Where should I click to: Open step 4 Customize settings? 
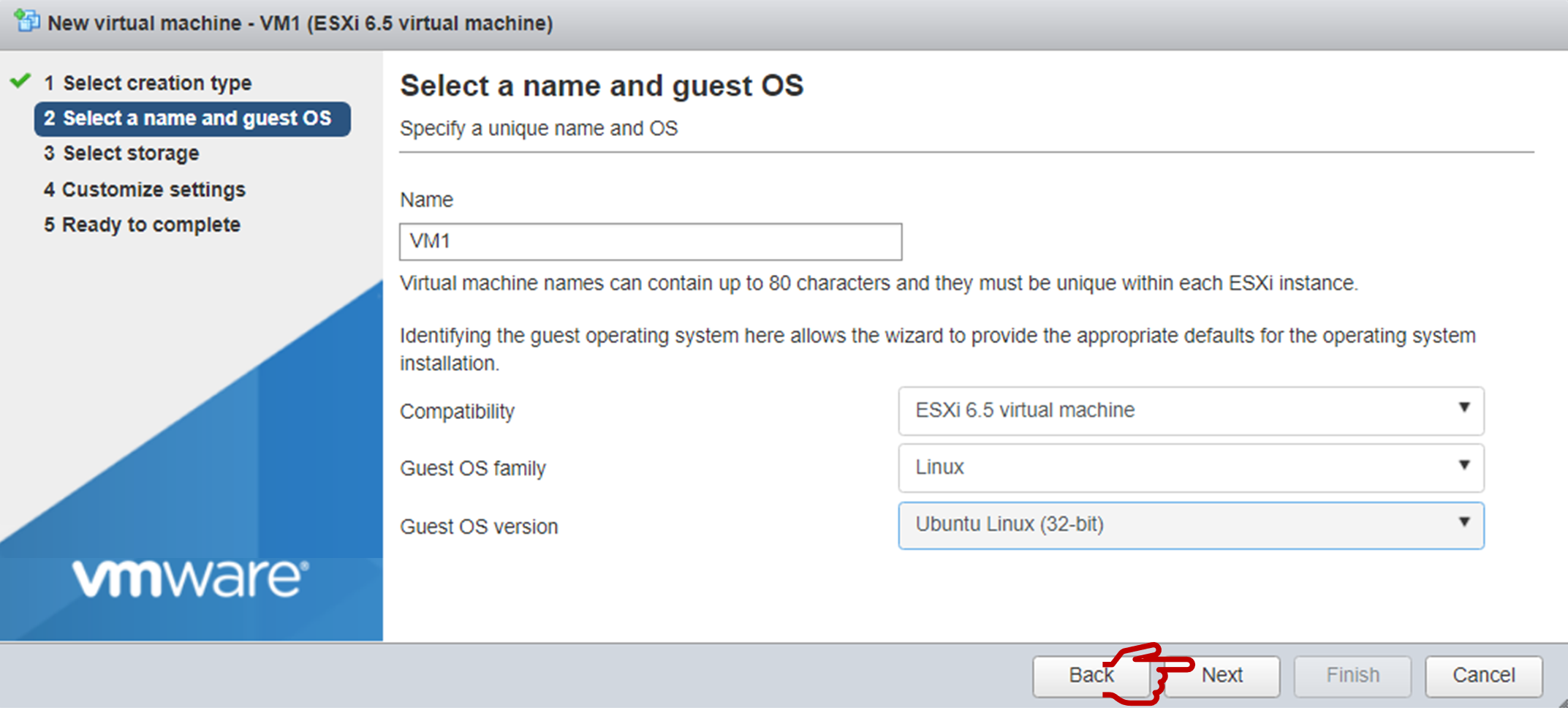coord(145,189)
